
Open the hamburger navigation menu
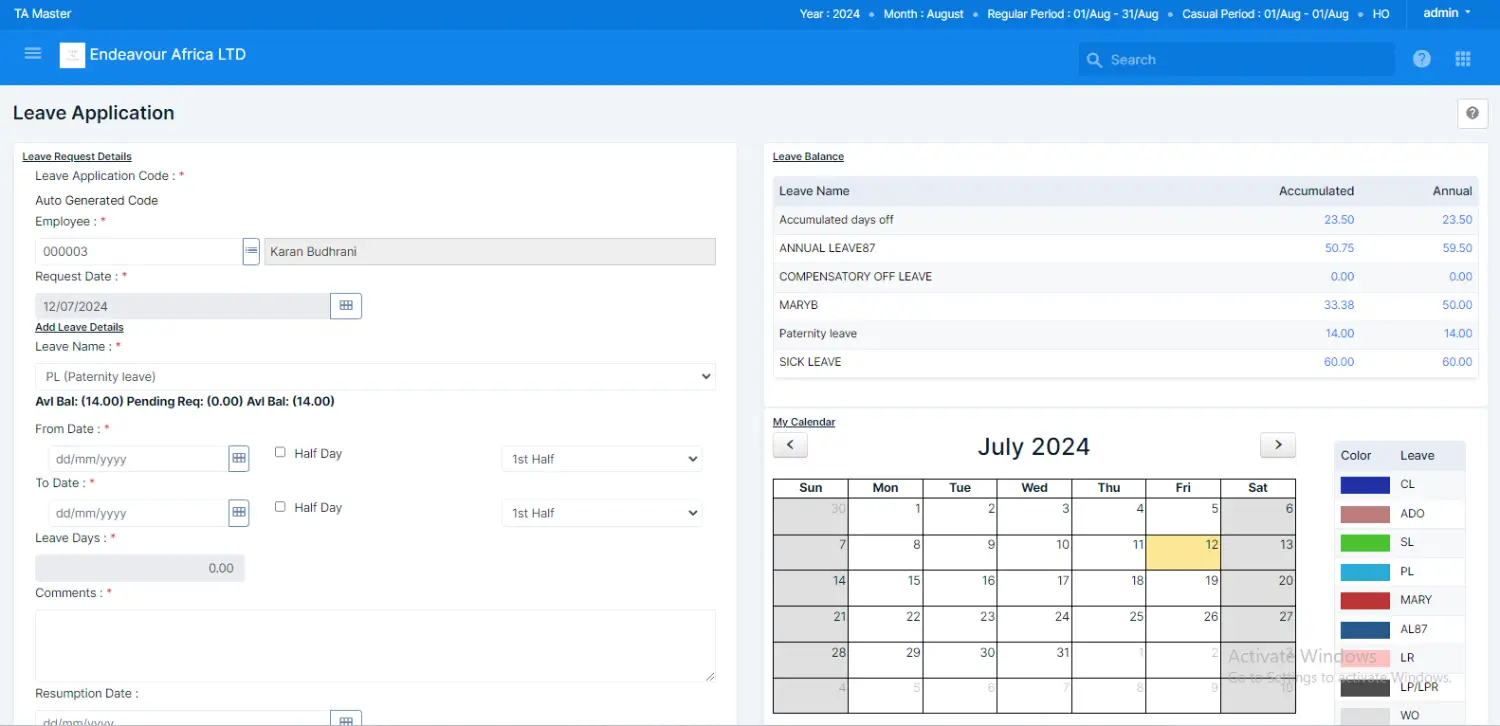point(33,54)
